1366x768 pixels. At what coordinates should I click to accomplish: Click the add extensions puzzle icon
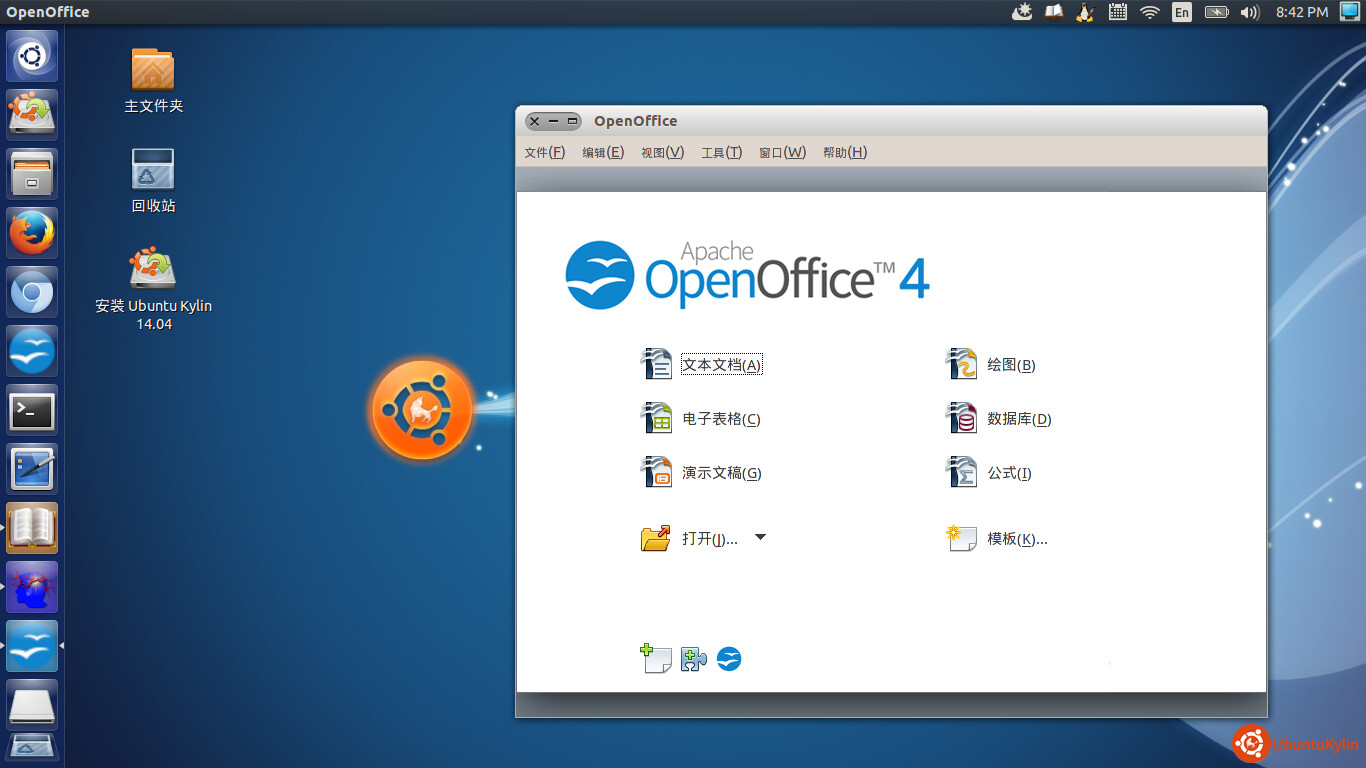693,659
